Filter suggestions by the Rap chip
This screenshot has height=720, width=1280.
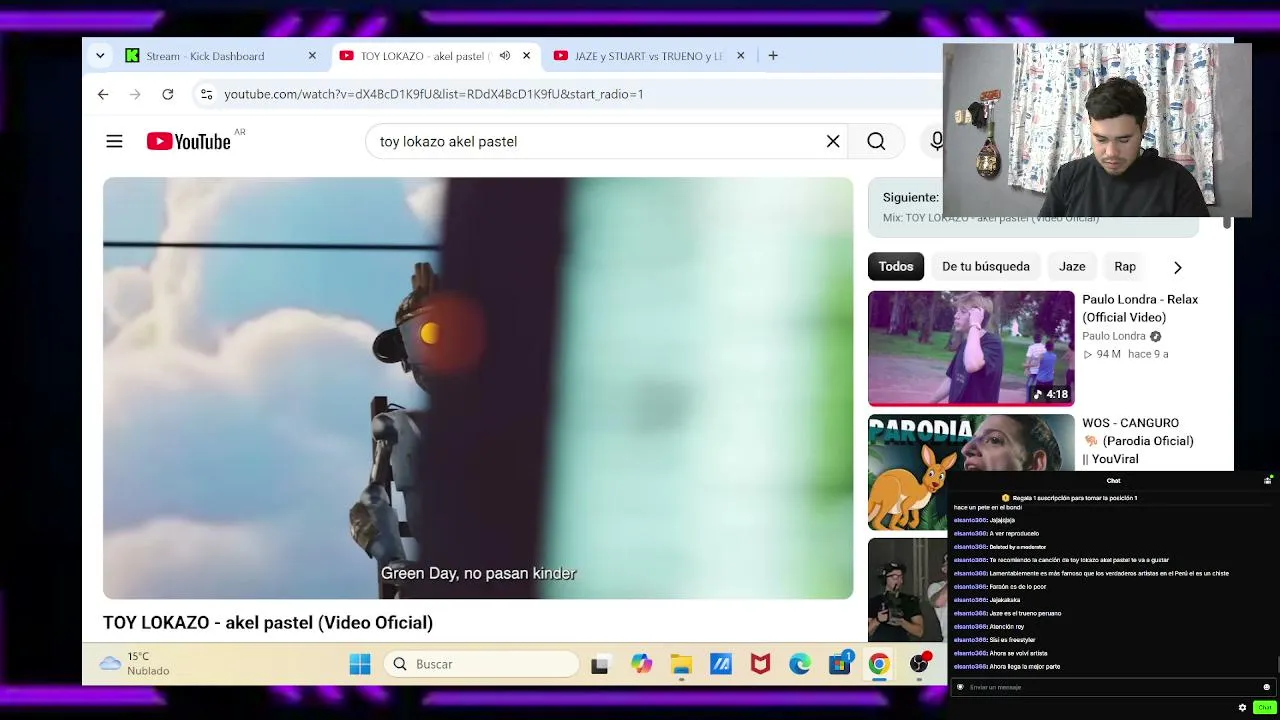(1125, 267)
